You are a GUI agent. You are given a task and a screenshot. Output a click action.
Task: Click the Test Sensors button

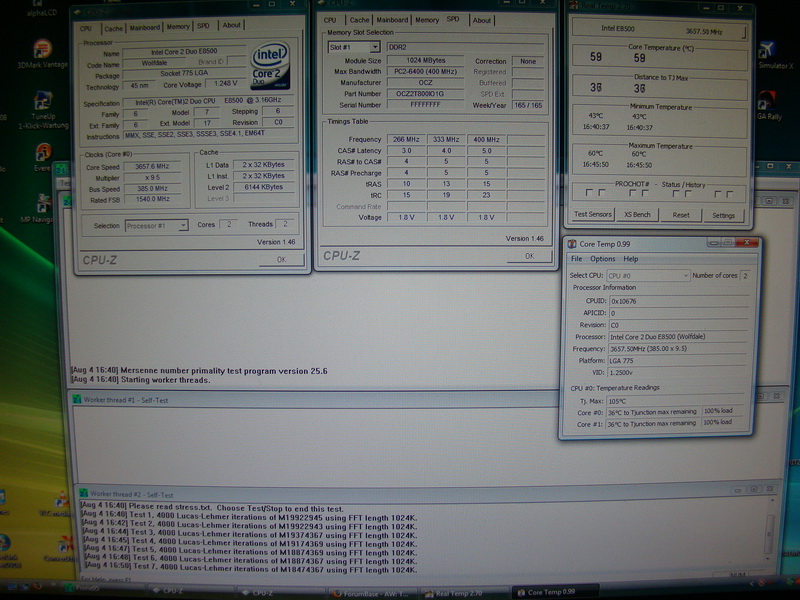(592, 214)
